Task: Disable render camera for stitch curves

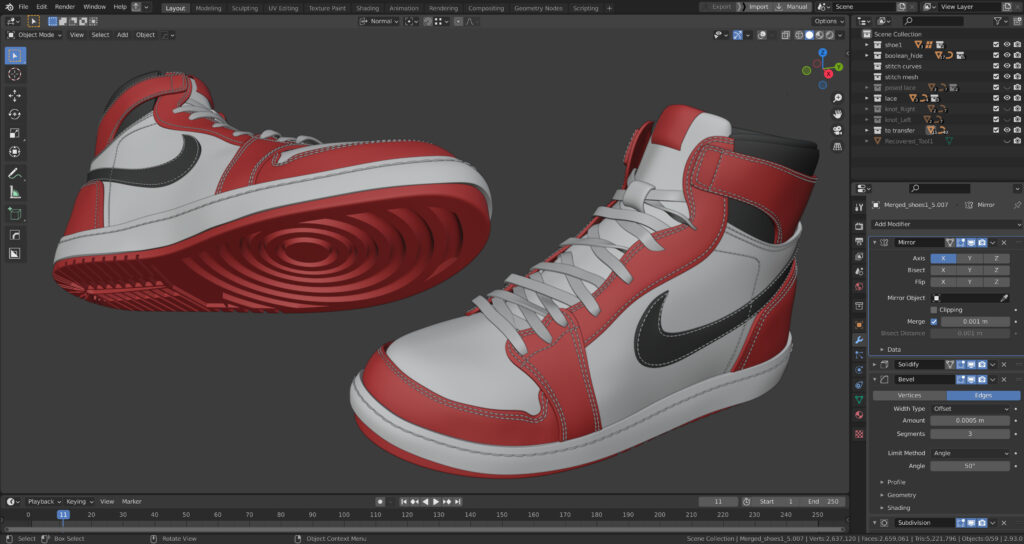Action: (x=1017, y=67)
